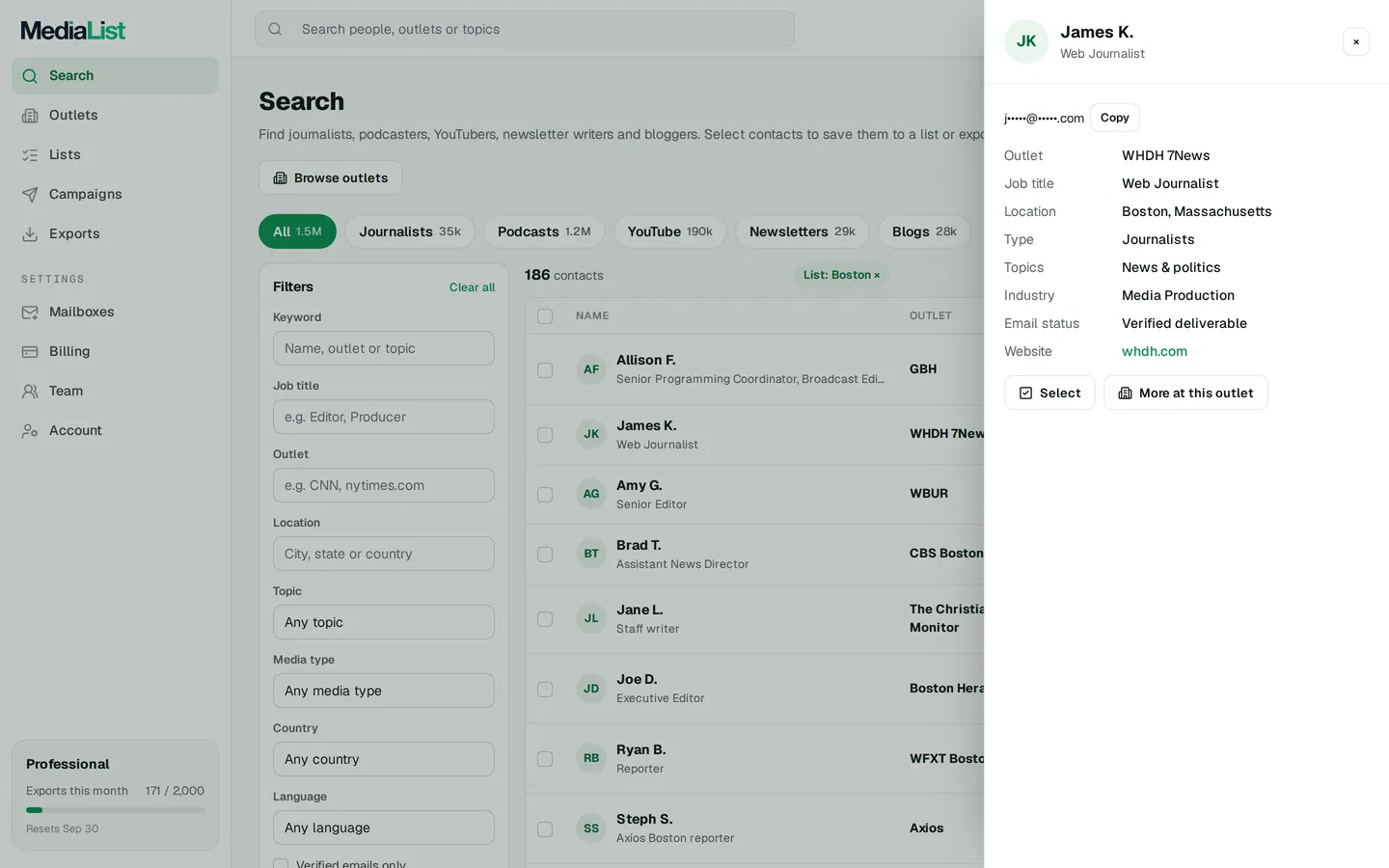Switch to the Podcasts tab
The image size is (1389, 868).
pos(544,231)
